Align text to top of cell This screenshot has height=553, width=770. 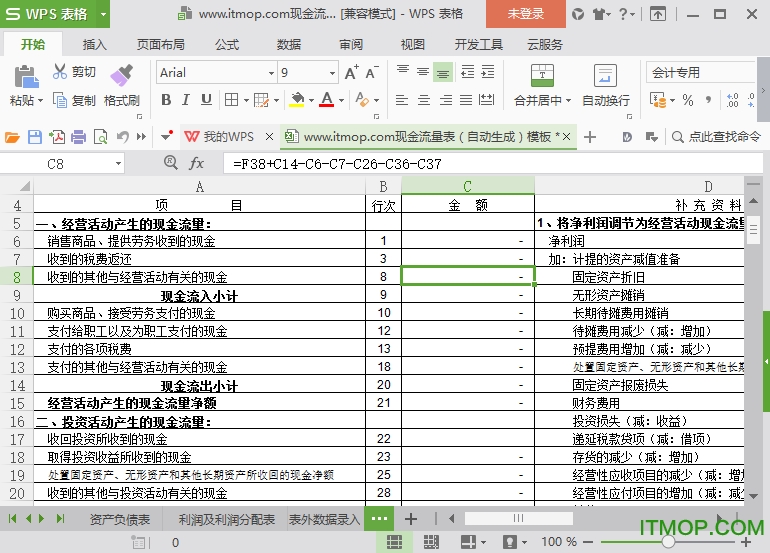403,72
